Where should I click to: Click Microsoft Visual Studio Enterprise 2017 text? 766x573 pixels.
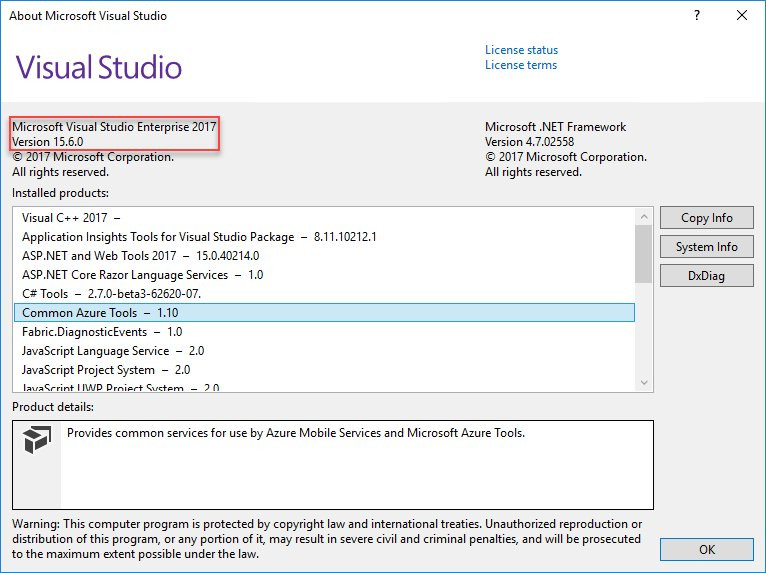[114, 127]
